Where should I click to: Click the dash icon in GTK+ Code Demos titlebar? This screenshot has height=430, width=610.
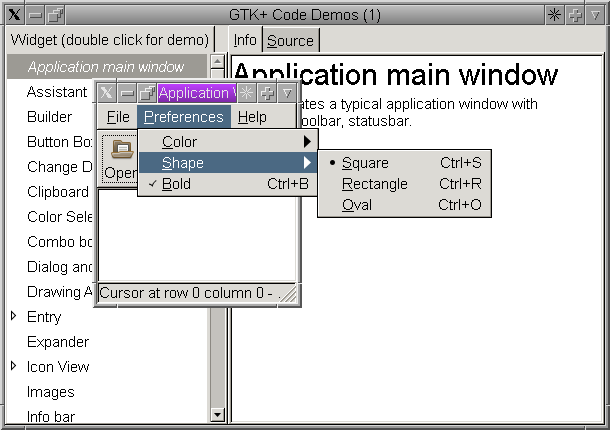click(35, 15)
